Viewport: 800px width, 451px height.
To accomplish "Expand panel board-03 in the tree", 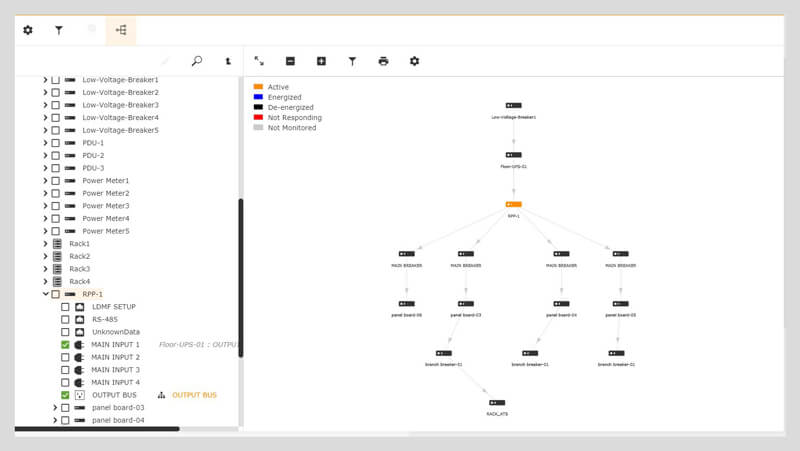I will pyautogui.click(x=55, y=408).
